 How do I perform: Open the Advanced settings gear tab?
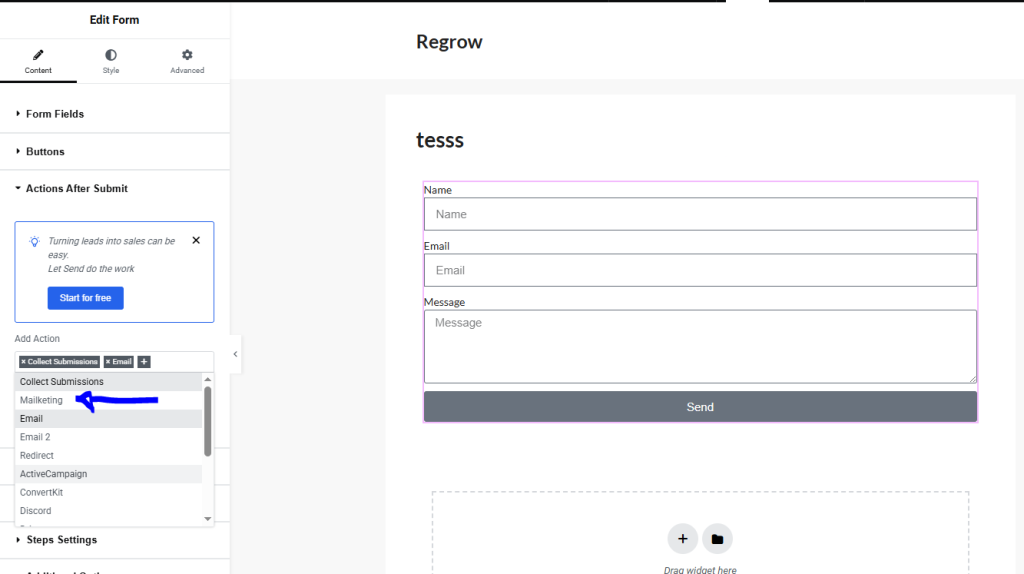tap(187, 55)
